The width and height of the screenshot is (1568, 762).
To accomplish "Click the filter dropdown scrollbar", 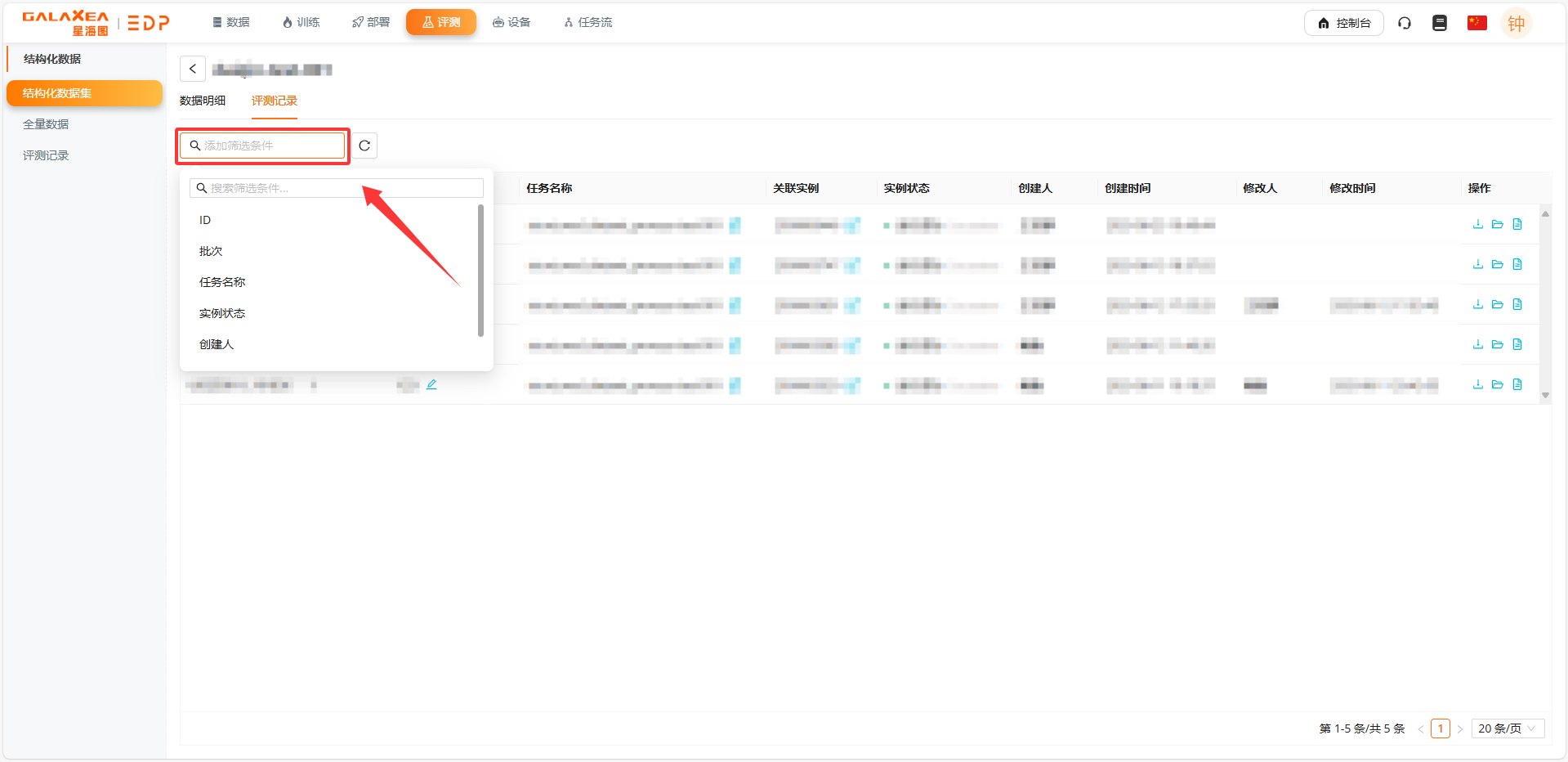I will coord(480,270).
